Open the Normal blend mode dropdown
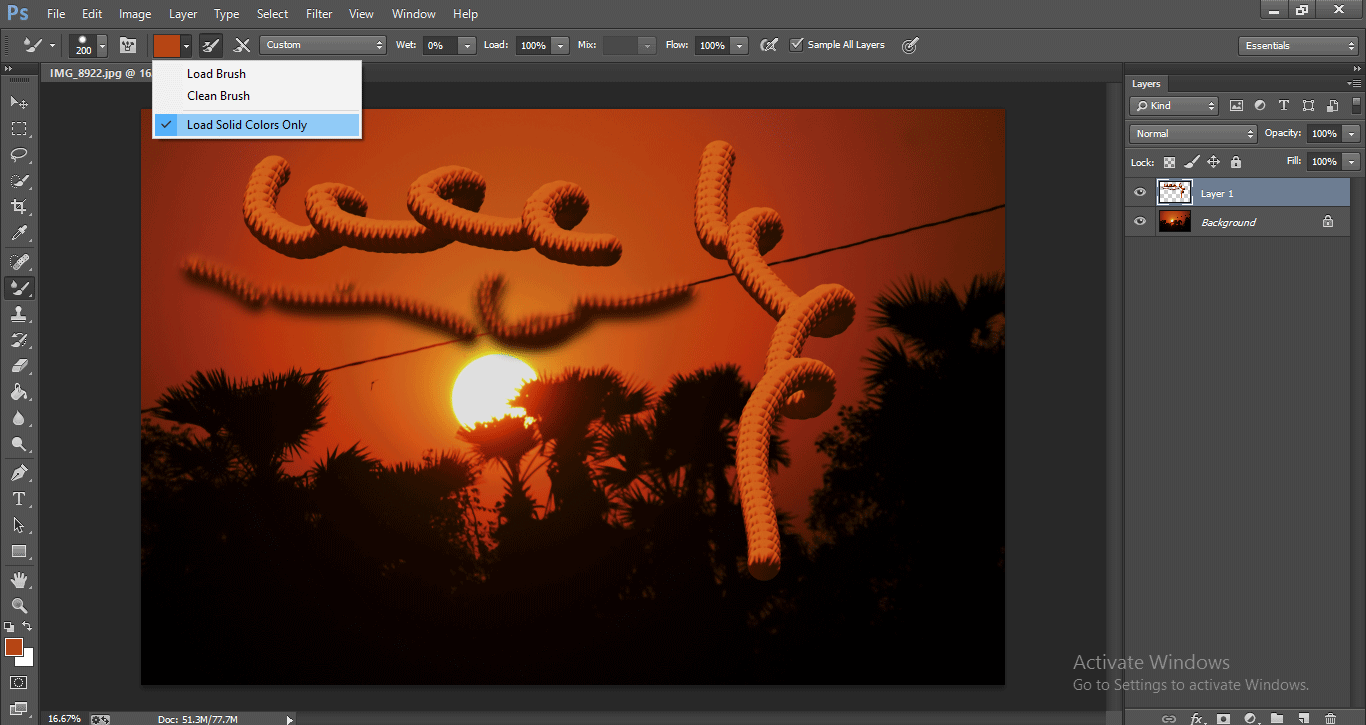Image resolution: width=1366 pixels, height=725 pixels. (x=1193, y=134)
